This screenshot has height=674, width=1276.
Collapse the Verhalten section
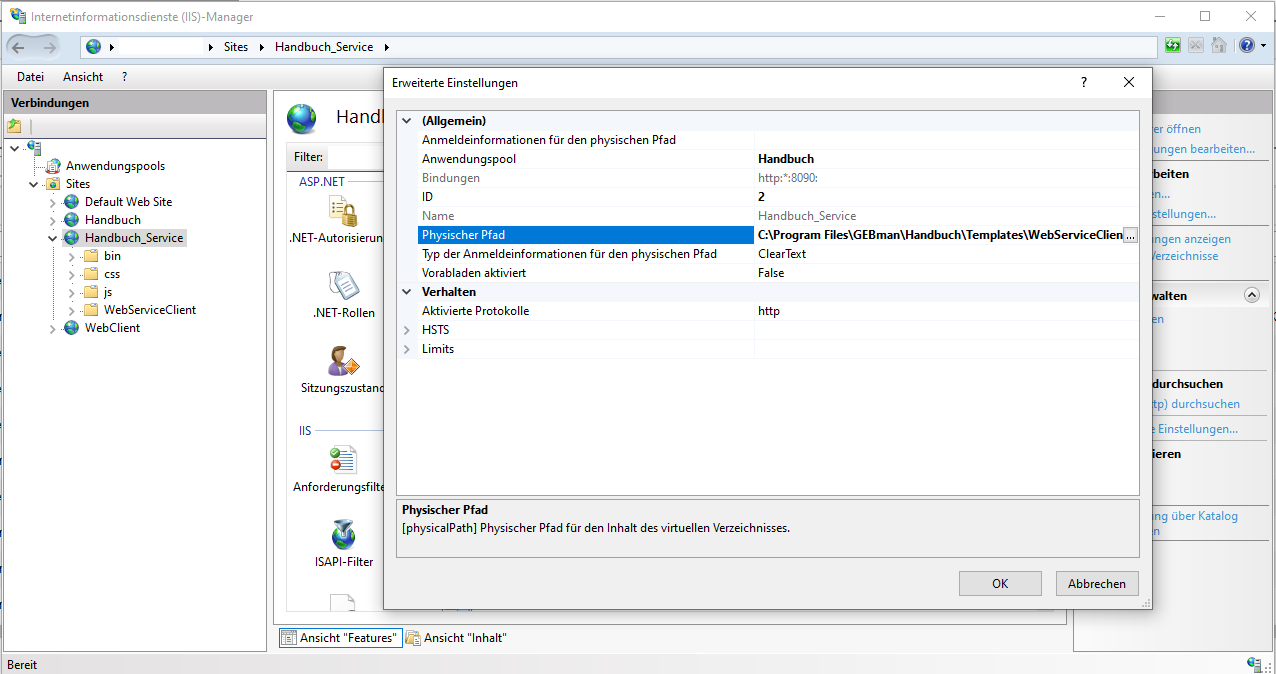407,292
